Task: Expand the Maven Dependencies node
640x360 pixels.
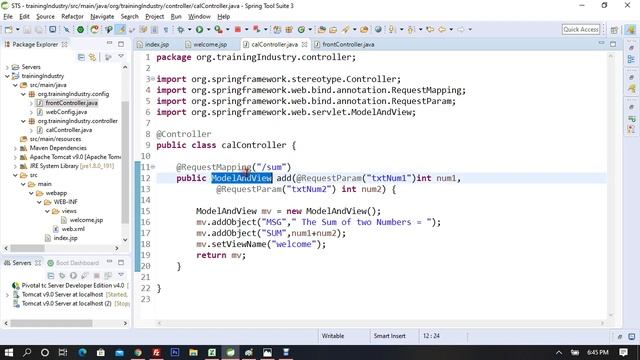Action: tap(16, 148)
